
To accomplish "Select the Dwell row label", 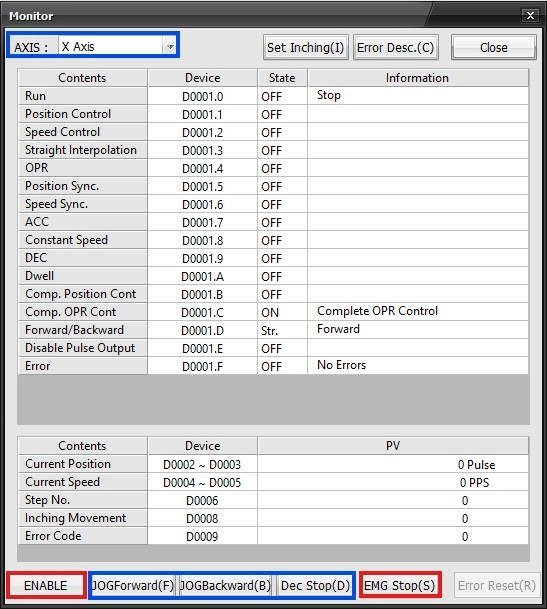I will [82, 276].
